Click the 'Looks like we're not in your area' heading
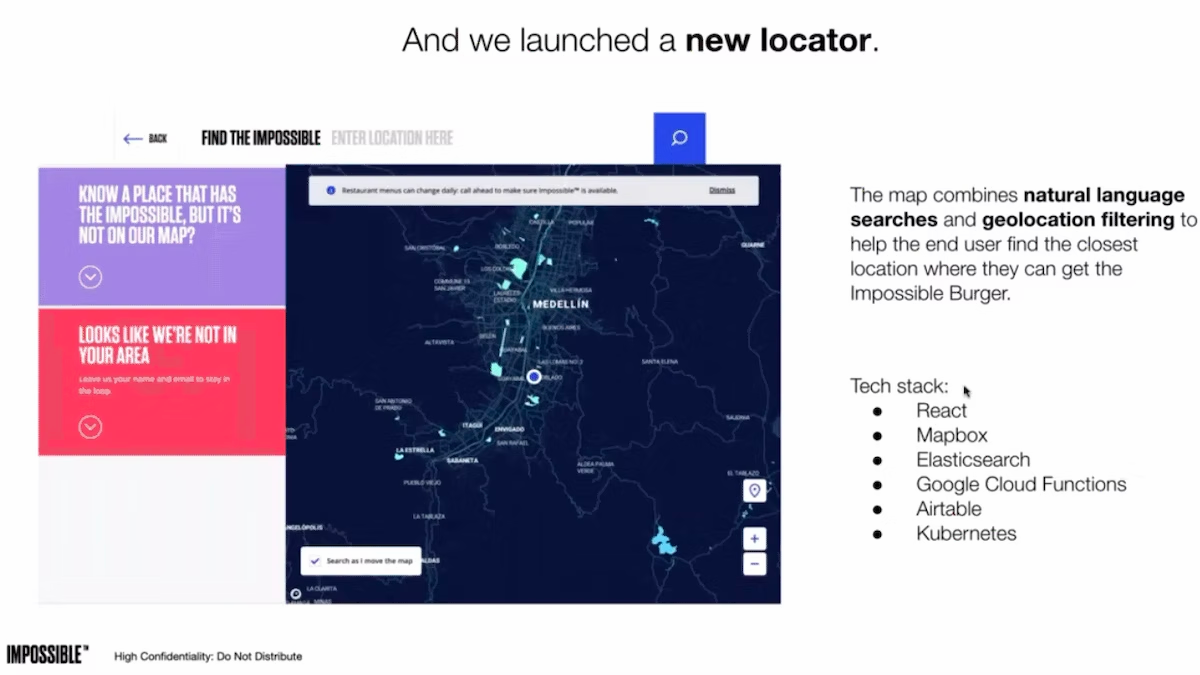This screenshot has width=1200, height=675. (158, 345)
